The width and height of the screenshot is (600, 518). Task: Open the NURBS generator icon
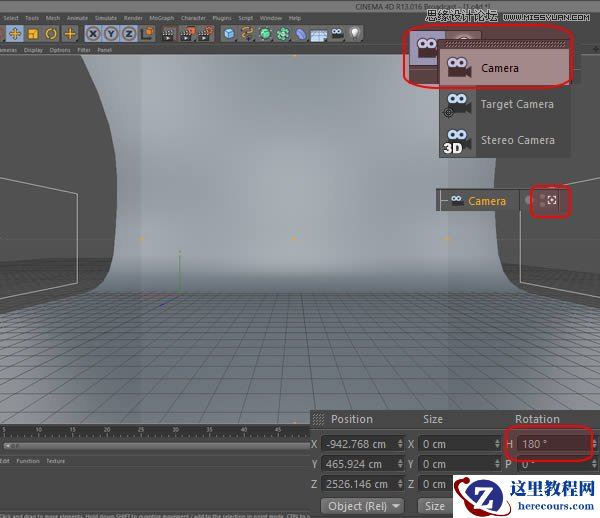[265, 34]
